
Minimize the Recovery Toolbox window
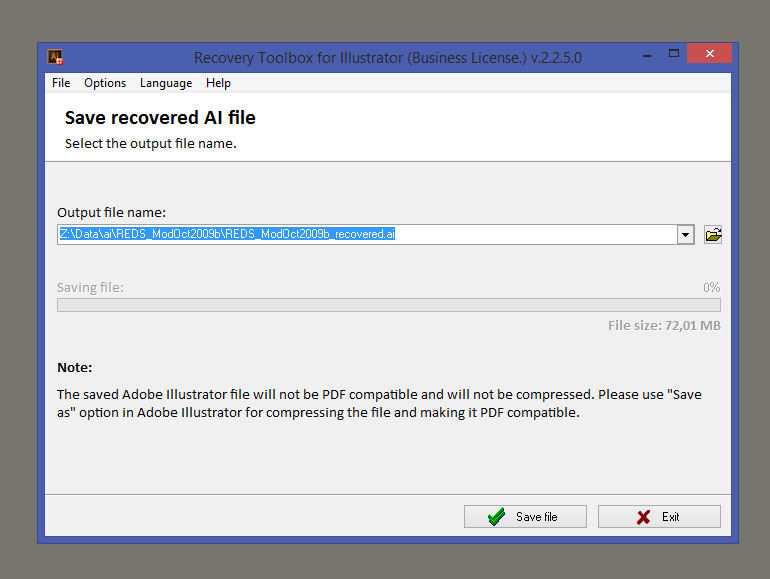647,55
